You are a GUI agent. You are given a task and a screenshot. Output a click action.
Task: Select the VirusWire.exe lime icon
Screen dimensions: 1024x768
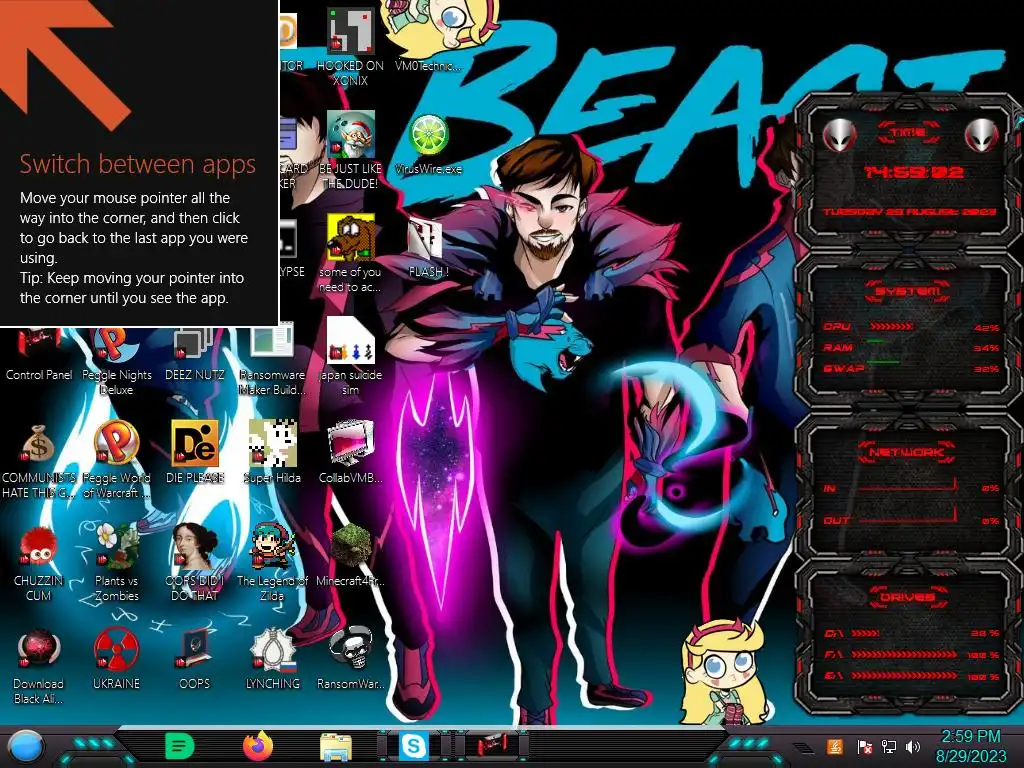pos(428,135)
